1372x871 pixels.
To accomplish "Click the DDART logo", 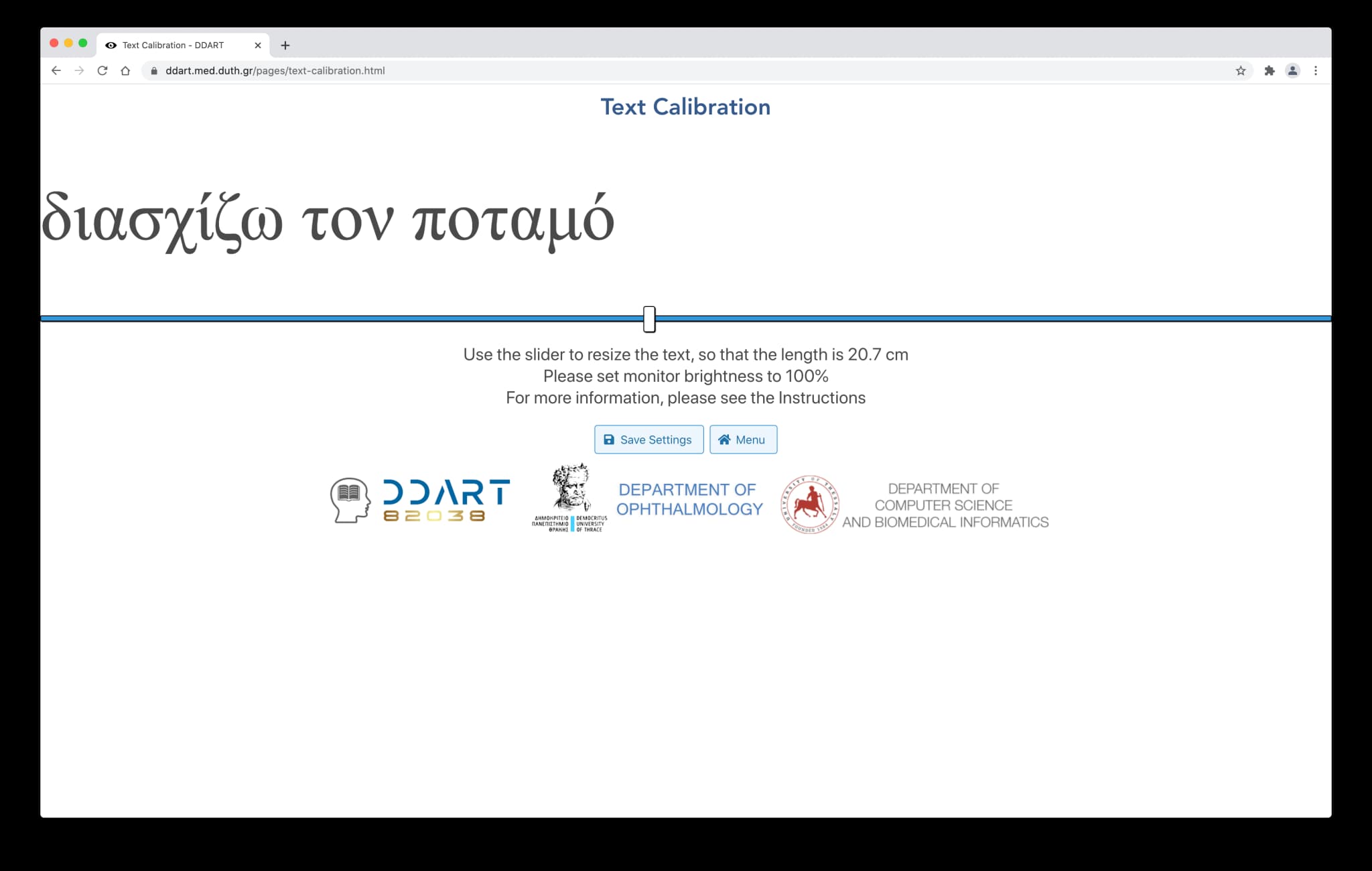I will pyautogui.click(x=420, y=500).
